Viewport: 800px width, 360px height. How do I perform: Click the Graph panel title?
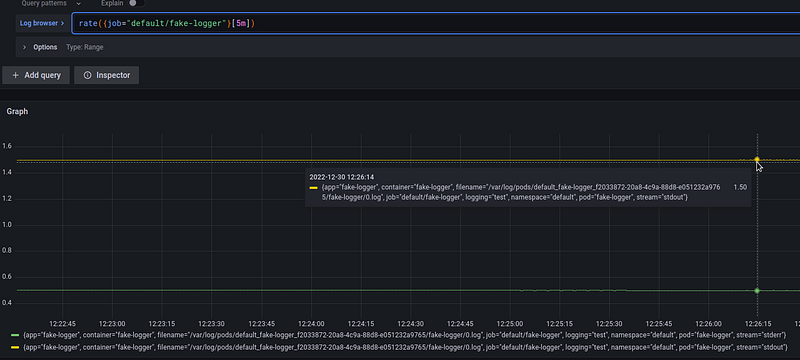(17, 111)
